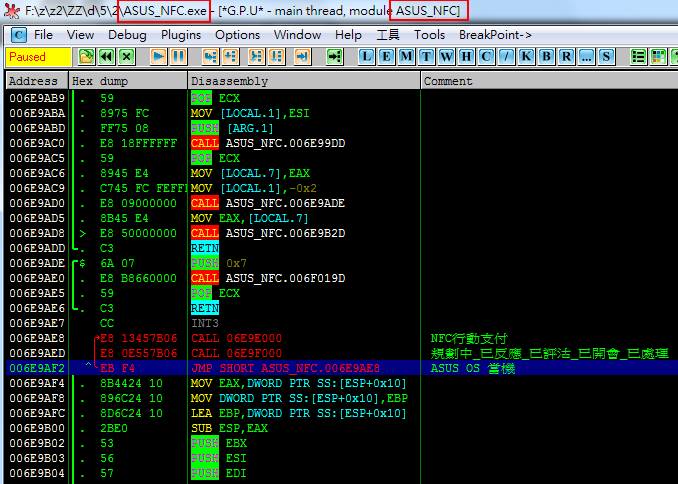This screenshot has width=678, height=484.
Task: Show Executable modules with E button
Action: click(386, 57)
